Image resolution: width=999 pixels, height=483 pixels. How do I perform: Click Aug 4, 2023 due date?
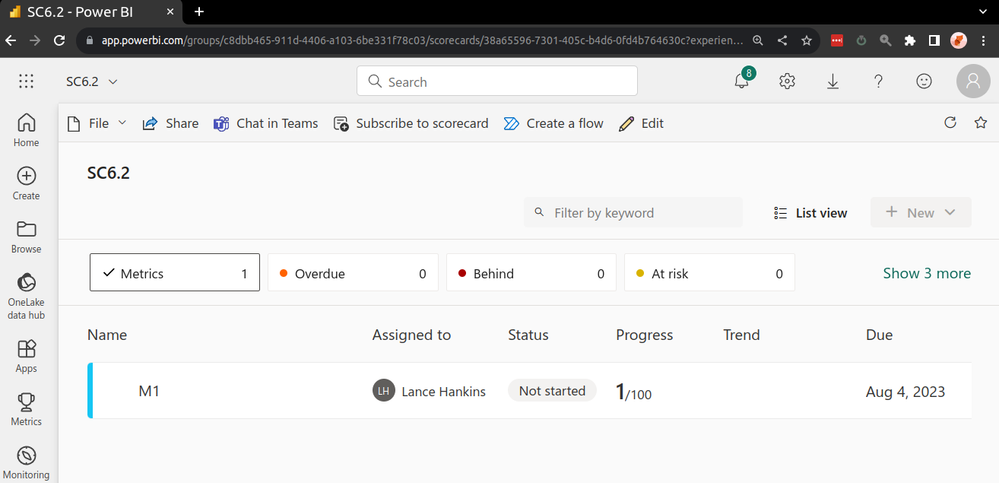(905, 391)
